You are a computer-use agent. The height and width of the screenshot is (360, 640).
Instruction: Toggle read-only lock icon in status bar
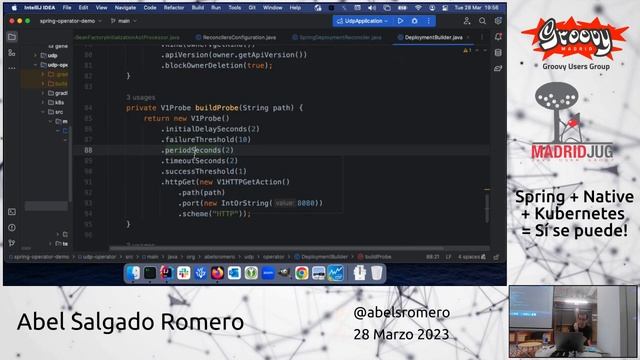(x=496, y=257)
